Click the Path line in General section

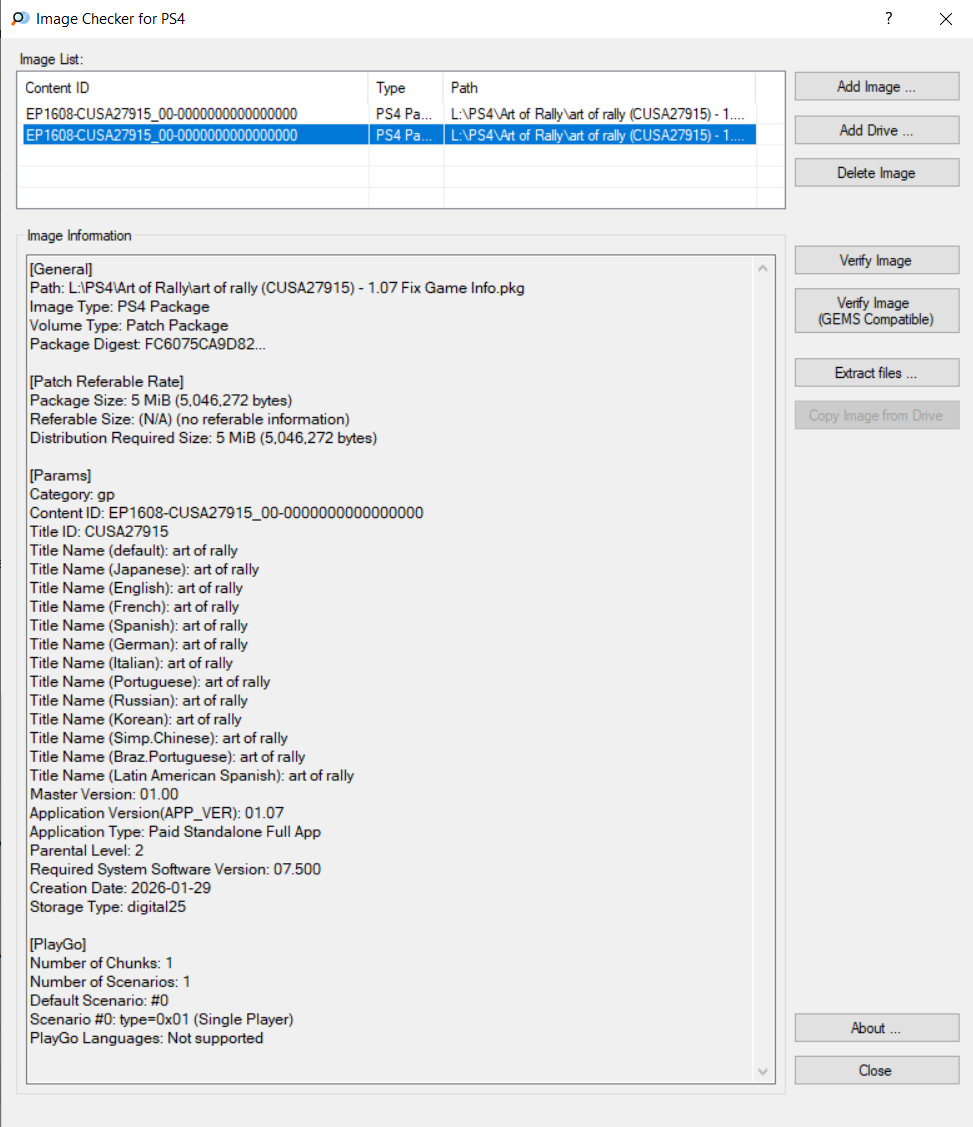tap(277, 288)
